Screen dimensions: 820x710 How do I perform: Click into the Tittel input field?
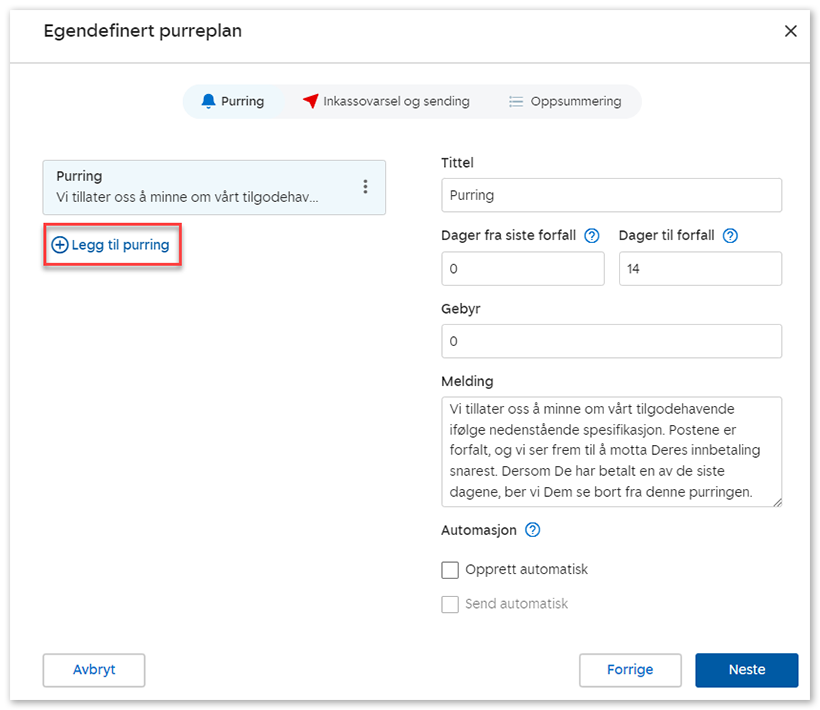(x=611, y=195)
